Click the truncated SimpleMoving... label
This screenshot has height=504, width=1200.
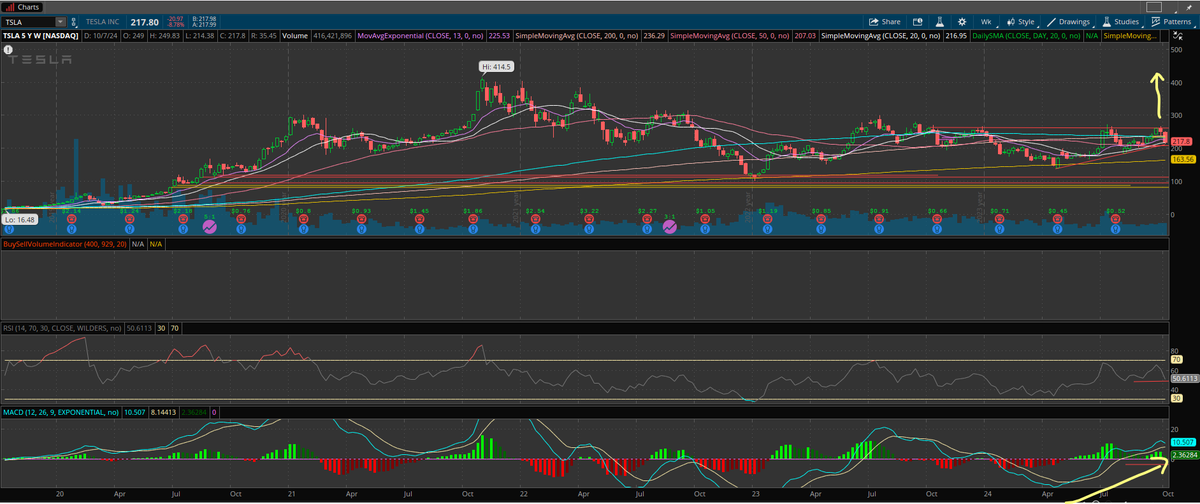click(1130, 36)
